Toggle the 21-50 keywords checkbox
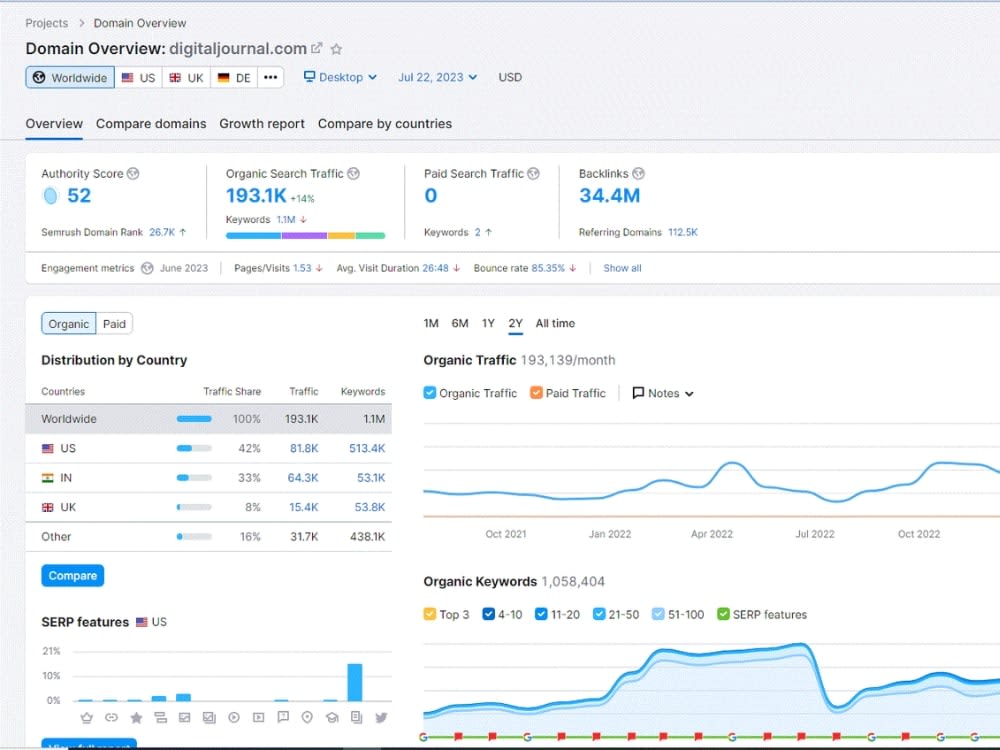This screenshot has width=1000, height=750. click(x=599, y=614)
